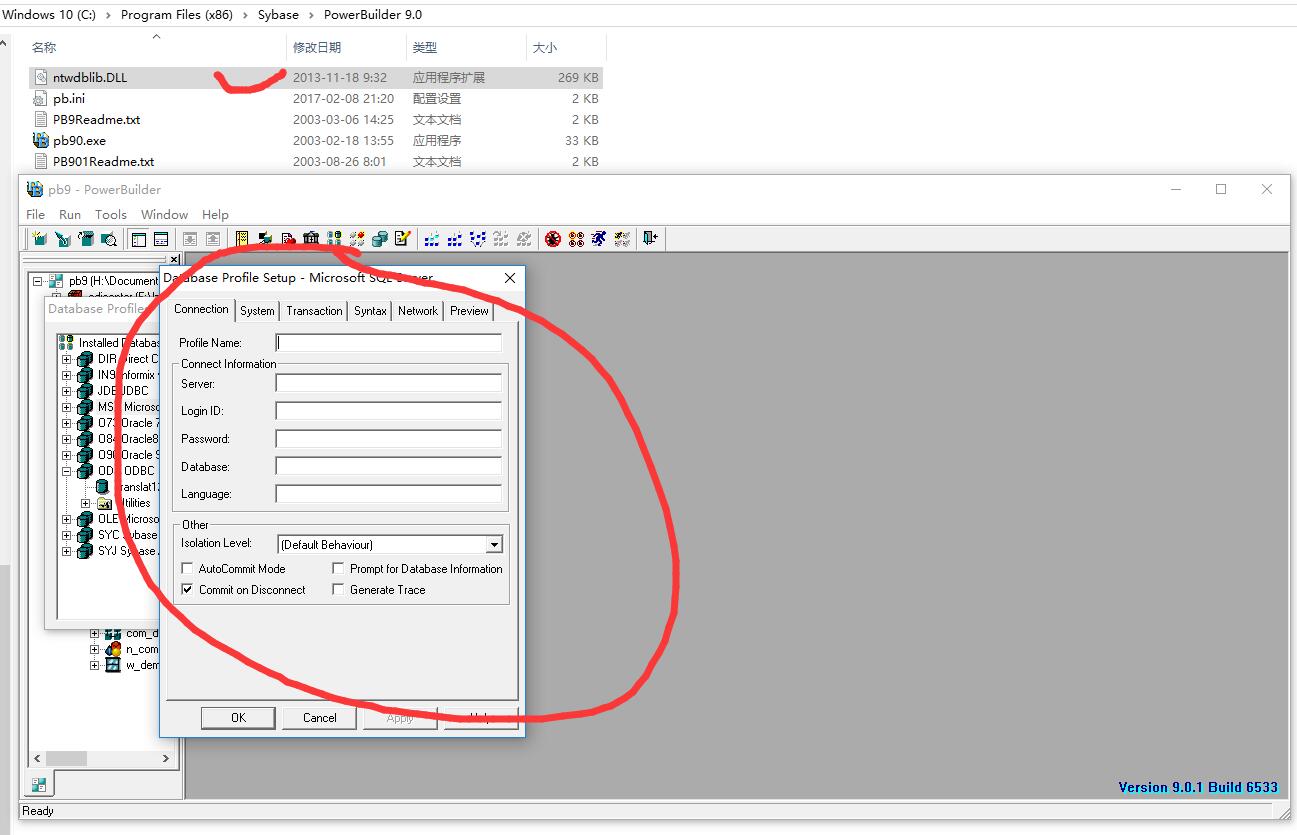Open the Isolation Level dropdown

pyautogui.click(x=494, y=545)
